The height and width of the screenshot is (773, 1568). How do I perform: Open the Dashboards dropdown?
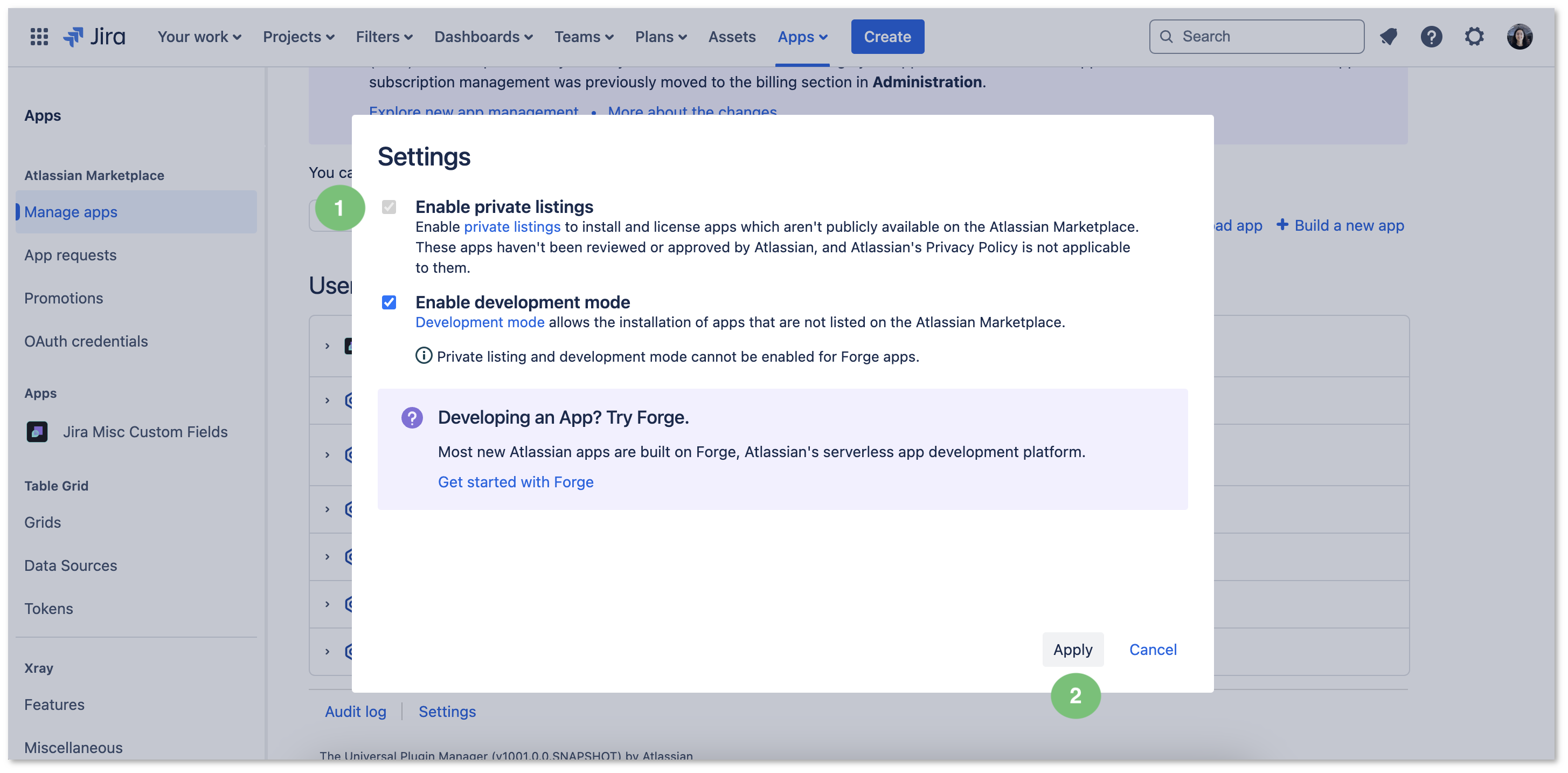[x=484, y=37]
